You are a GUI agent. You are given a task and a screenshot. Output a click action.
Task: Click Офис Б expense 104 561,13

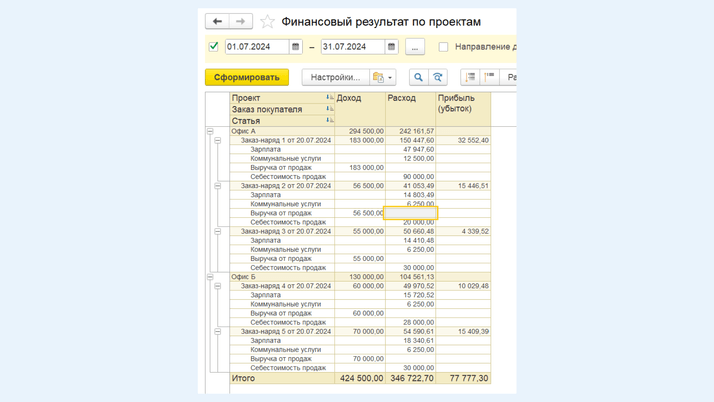pos(416,277)
